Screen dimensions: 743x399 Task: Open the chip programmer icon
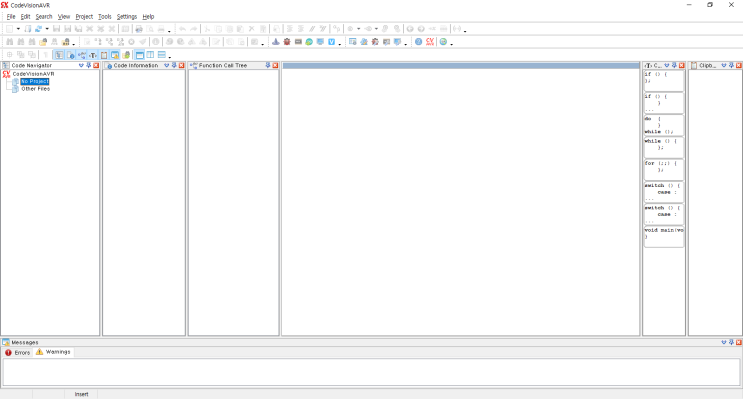[x=298, y=42]
